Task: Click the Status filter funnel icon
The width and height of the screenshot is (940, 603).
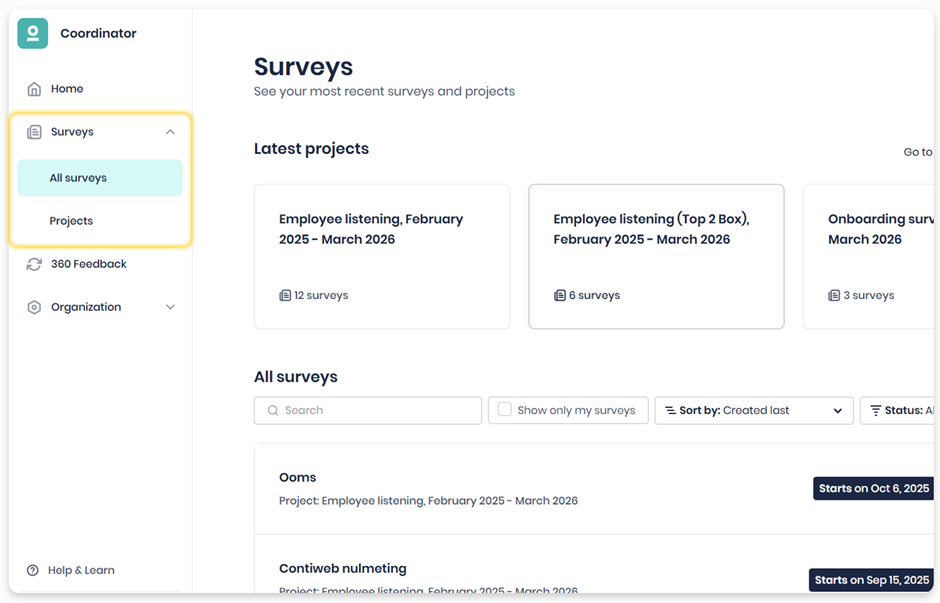Action: (876, 411)
